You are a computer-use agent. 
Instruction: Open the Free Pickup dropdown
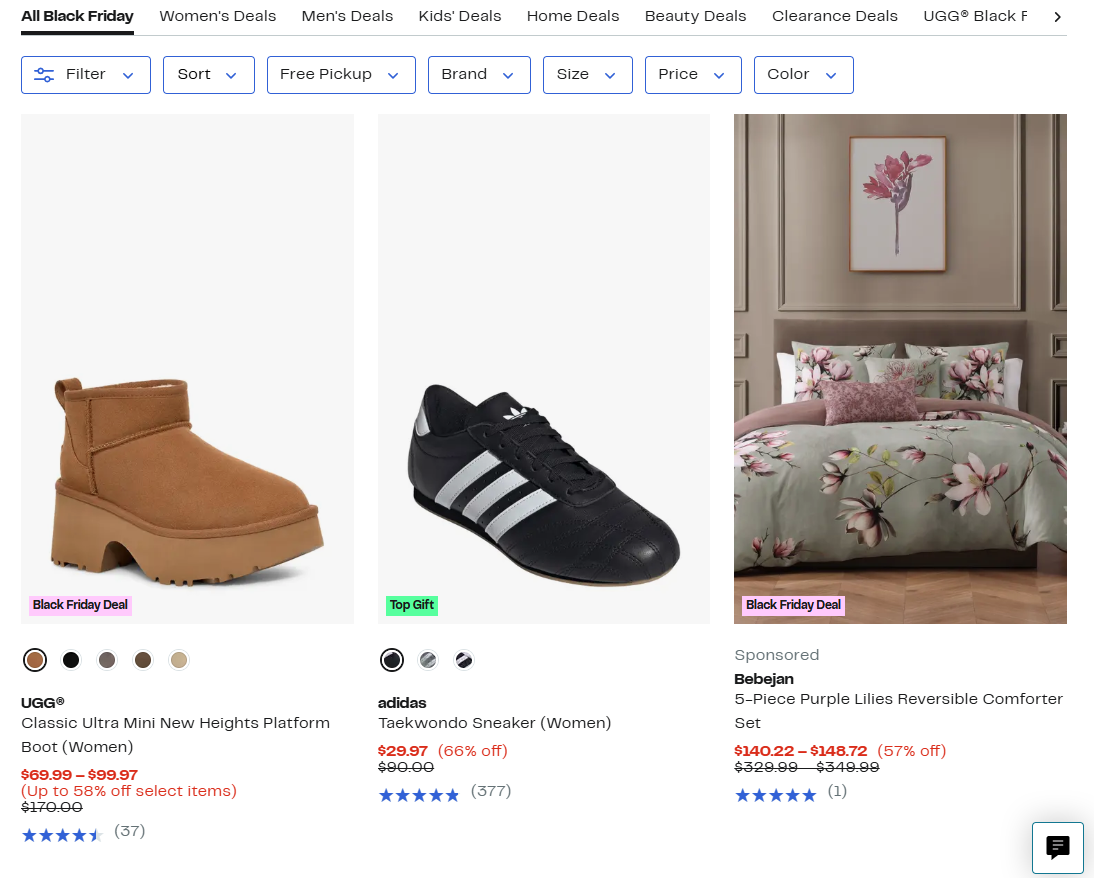(x=340, y=75)
